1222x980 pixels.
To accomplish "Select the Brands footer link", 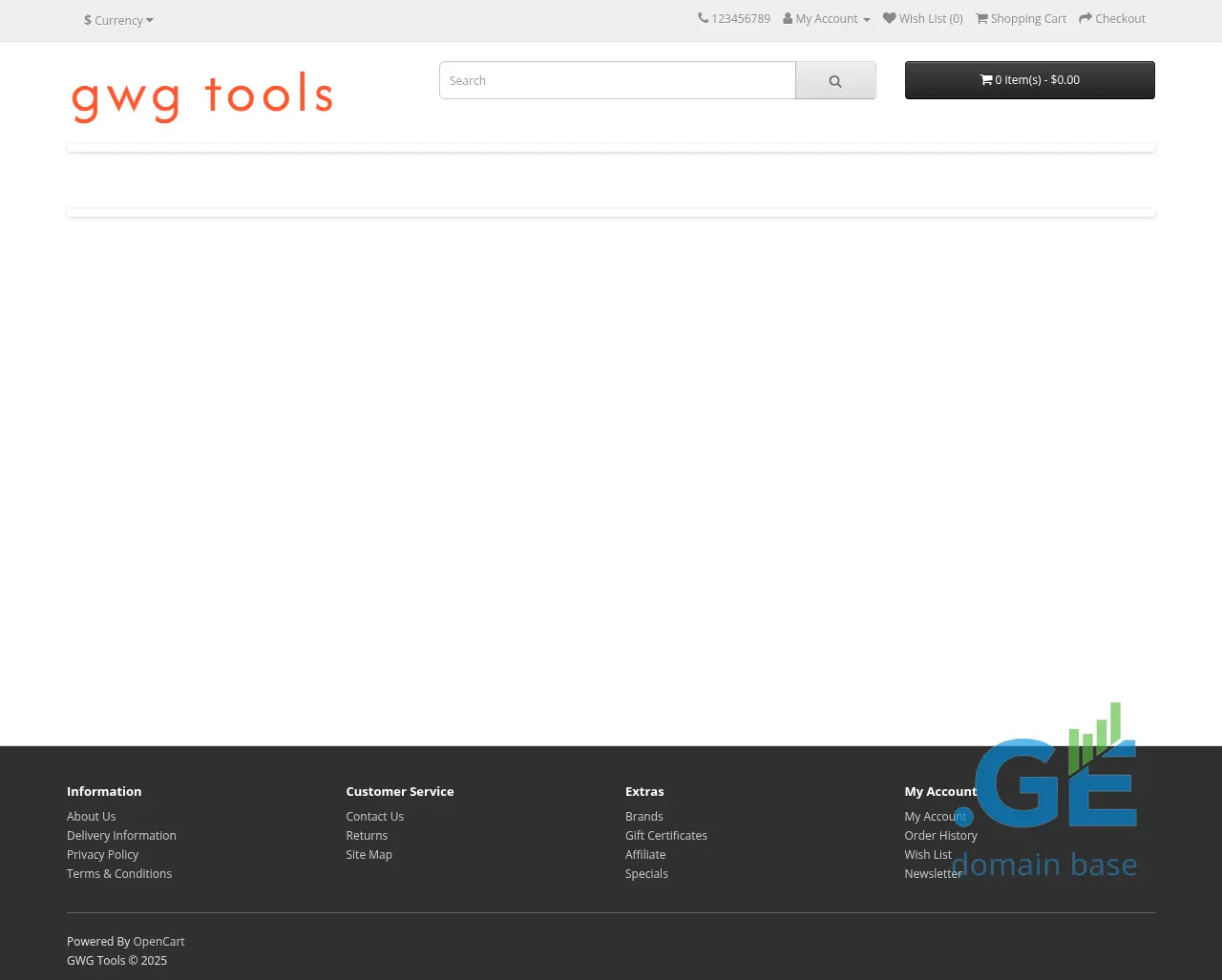I will (643, 817).
